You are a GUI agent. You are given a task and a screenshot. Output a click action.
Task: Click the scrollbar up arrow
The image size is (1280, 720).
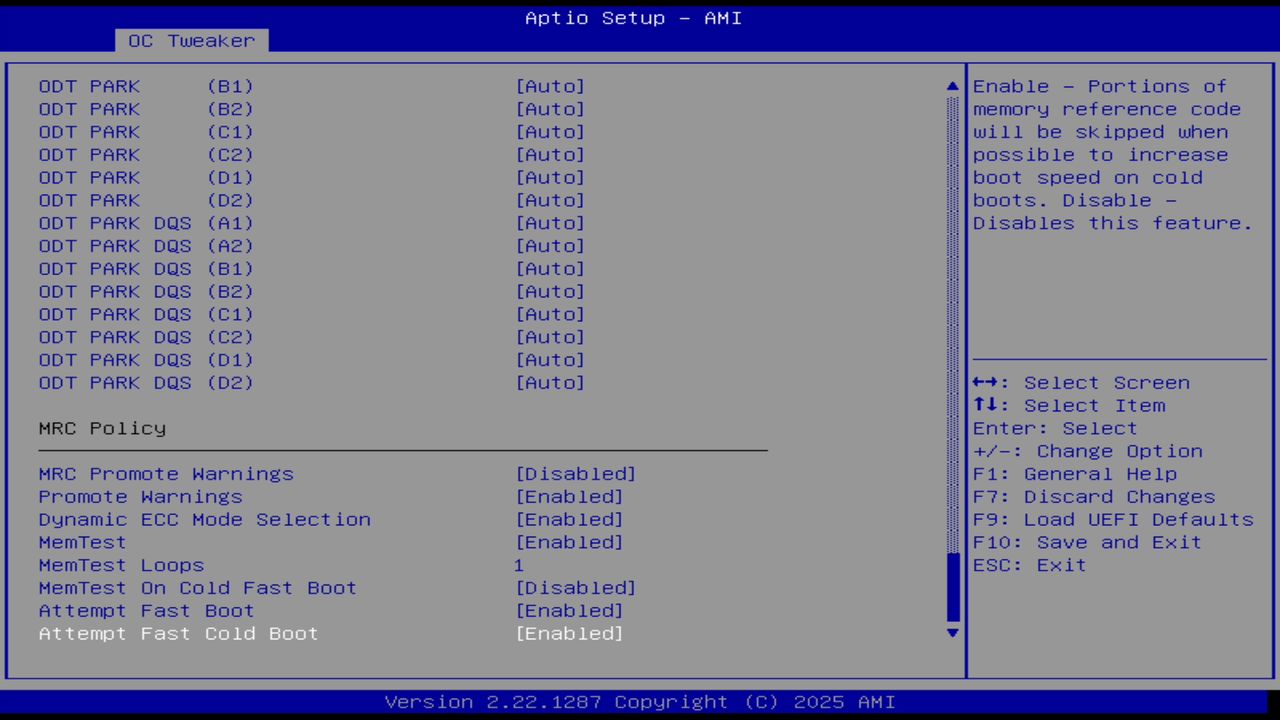click(952, 87)
